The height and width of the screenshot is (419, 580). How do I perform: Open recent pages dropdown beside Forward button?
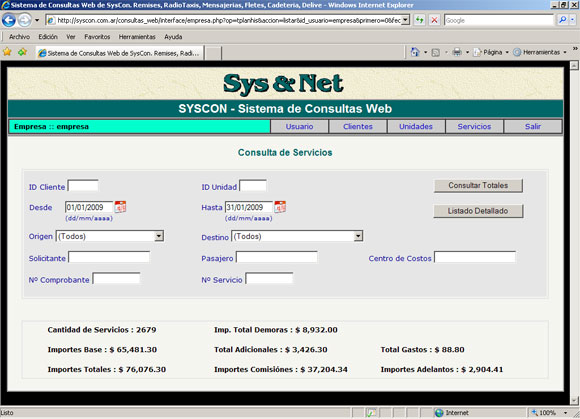pyautogui.click(x=37, y=20)
